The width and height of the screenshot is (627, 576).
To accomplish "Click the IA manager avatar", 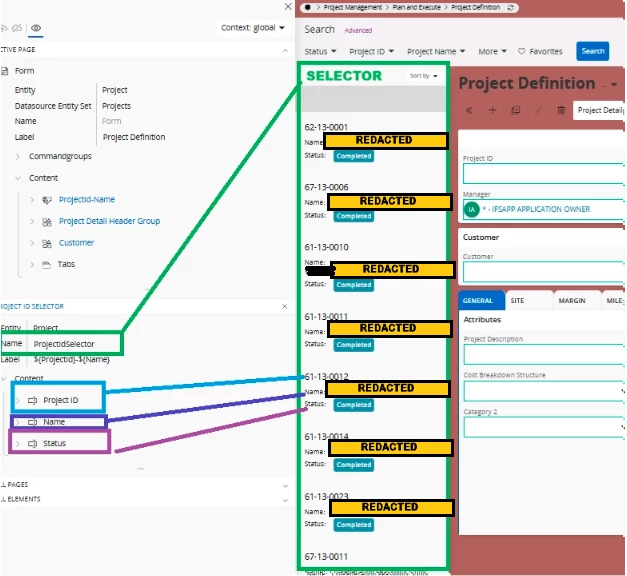I will tap(472, 210).
